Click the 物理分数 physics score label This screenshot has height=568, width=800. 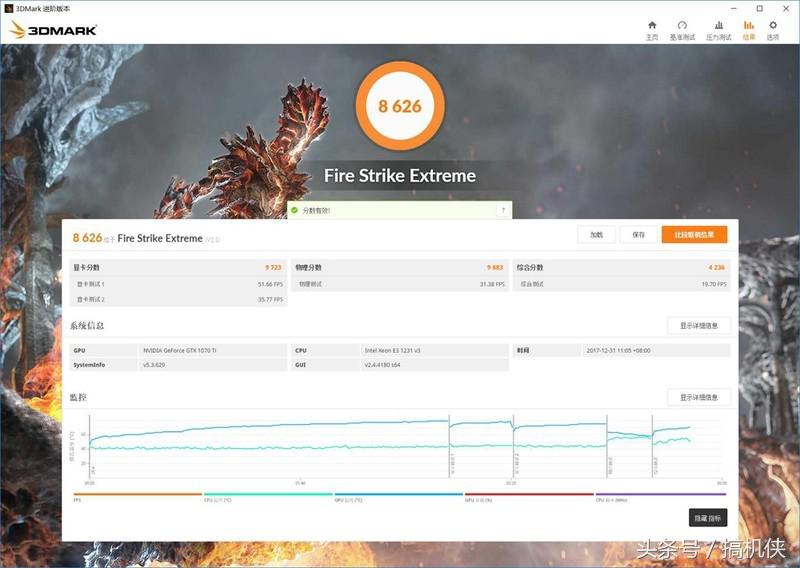308,267
